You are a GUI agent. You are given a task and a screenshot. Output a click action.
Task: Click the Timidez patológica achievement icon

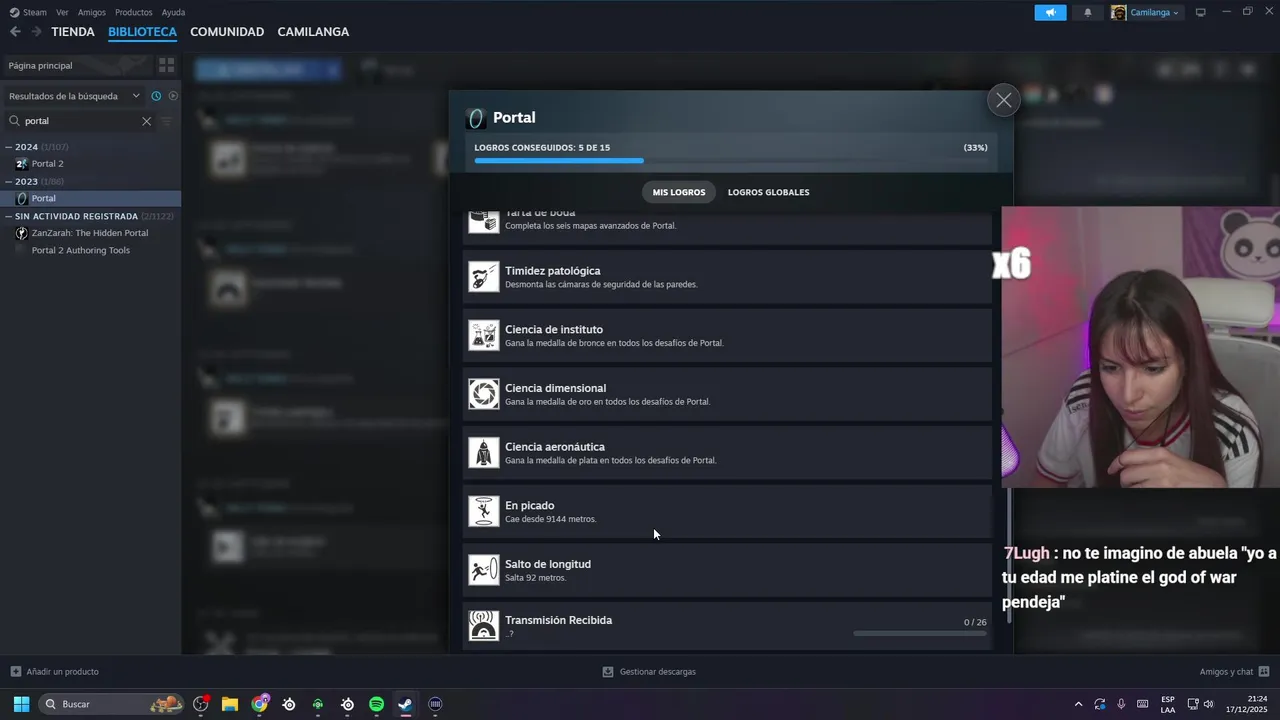point(484,277)
